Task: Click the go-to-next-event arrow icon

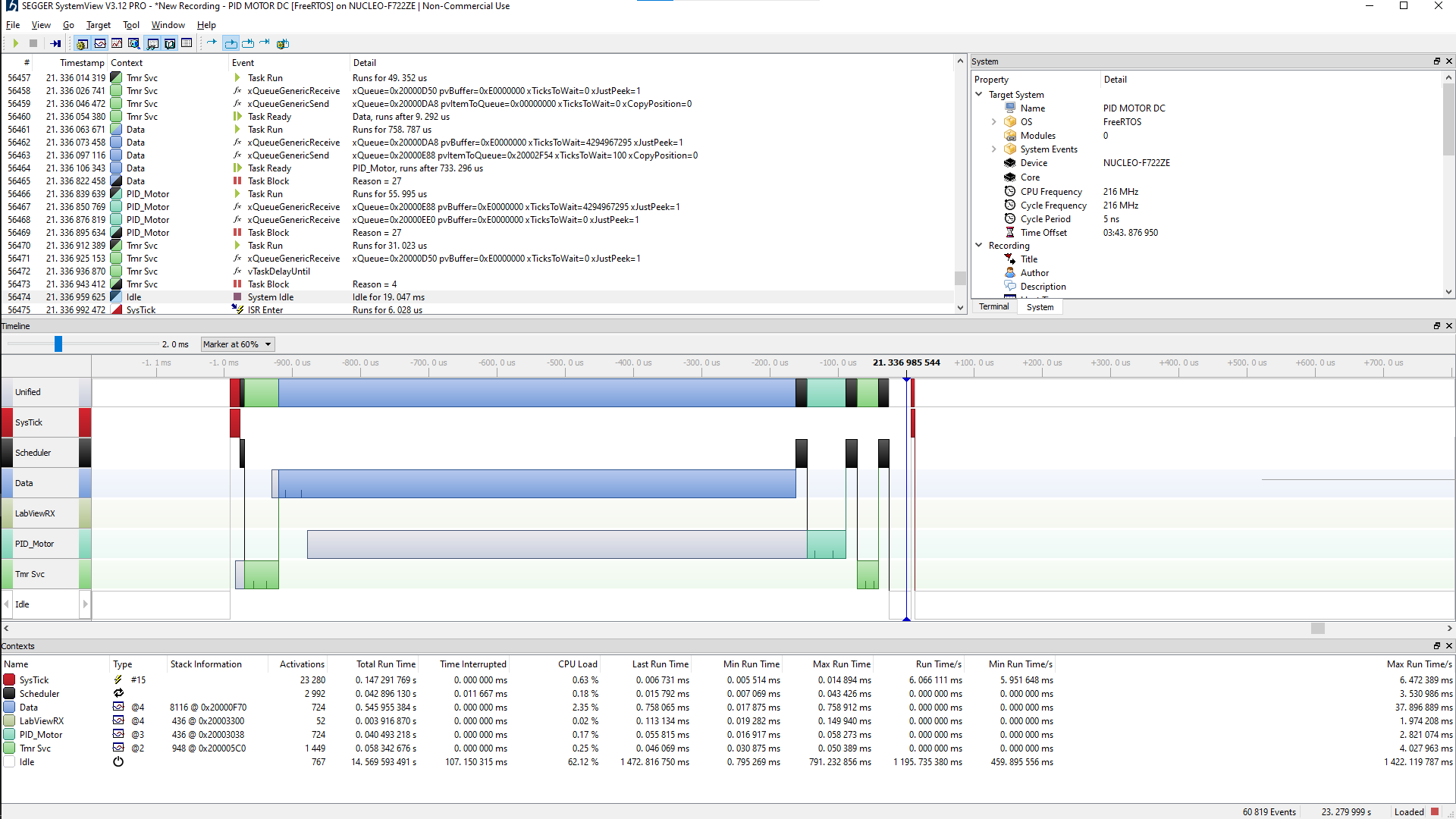Action: (211, 43)
